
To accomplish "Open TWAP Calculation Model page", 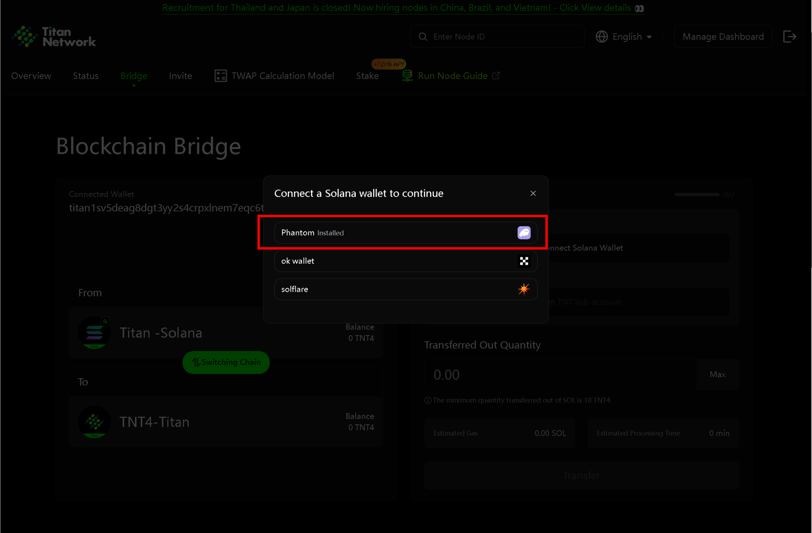I will click(x=274, y=76).
